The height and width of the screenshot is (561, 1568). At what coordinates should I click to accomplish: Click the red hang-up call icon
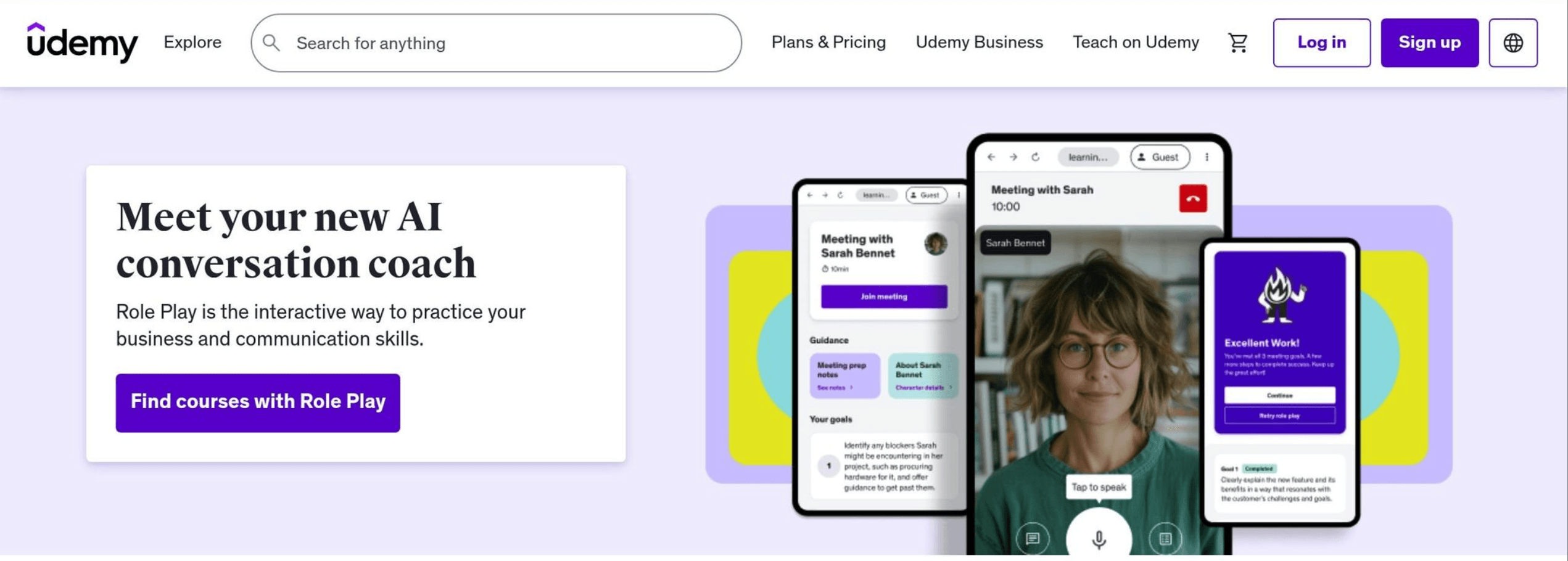(x=1193, y=199)
